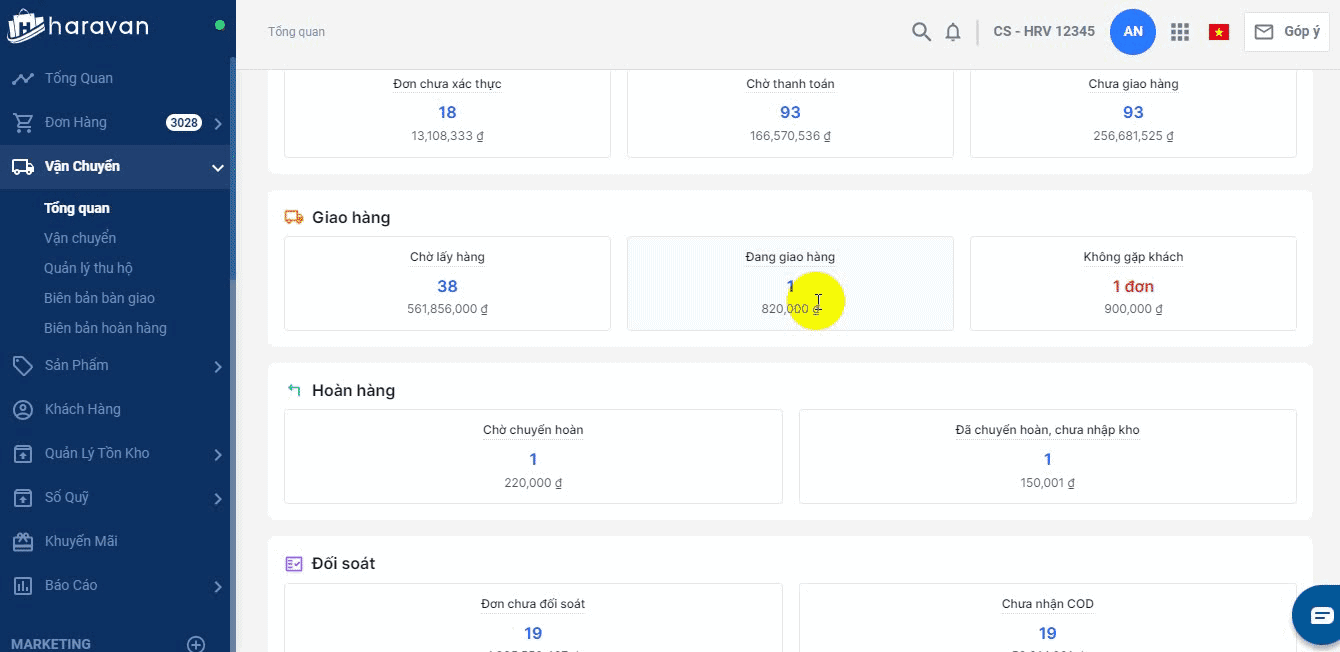Expand the Báo Cáo submenu arrow
The width and height of the screenshot is (1340, 652).
point(218,587)
